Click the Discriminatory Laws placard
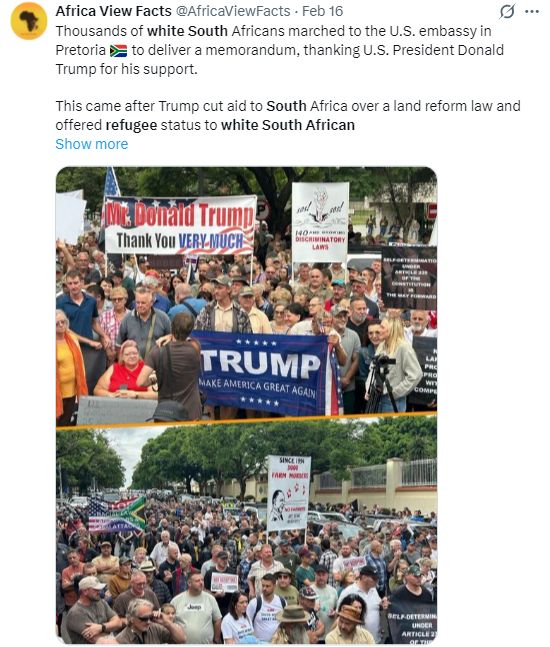The height and width of the screenshot is (647, 550). (x=320, y=222)
